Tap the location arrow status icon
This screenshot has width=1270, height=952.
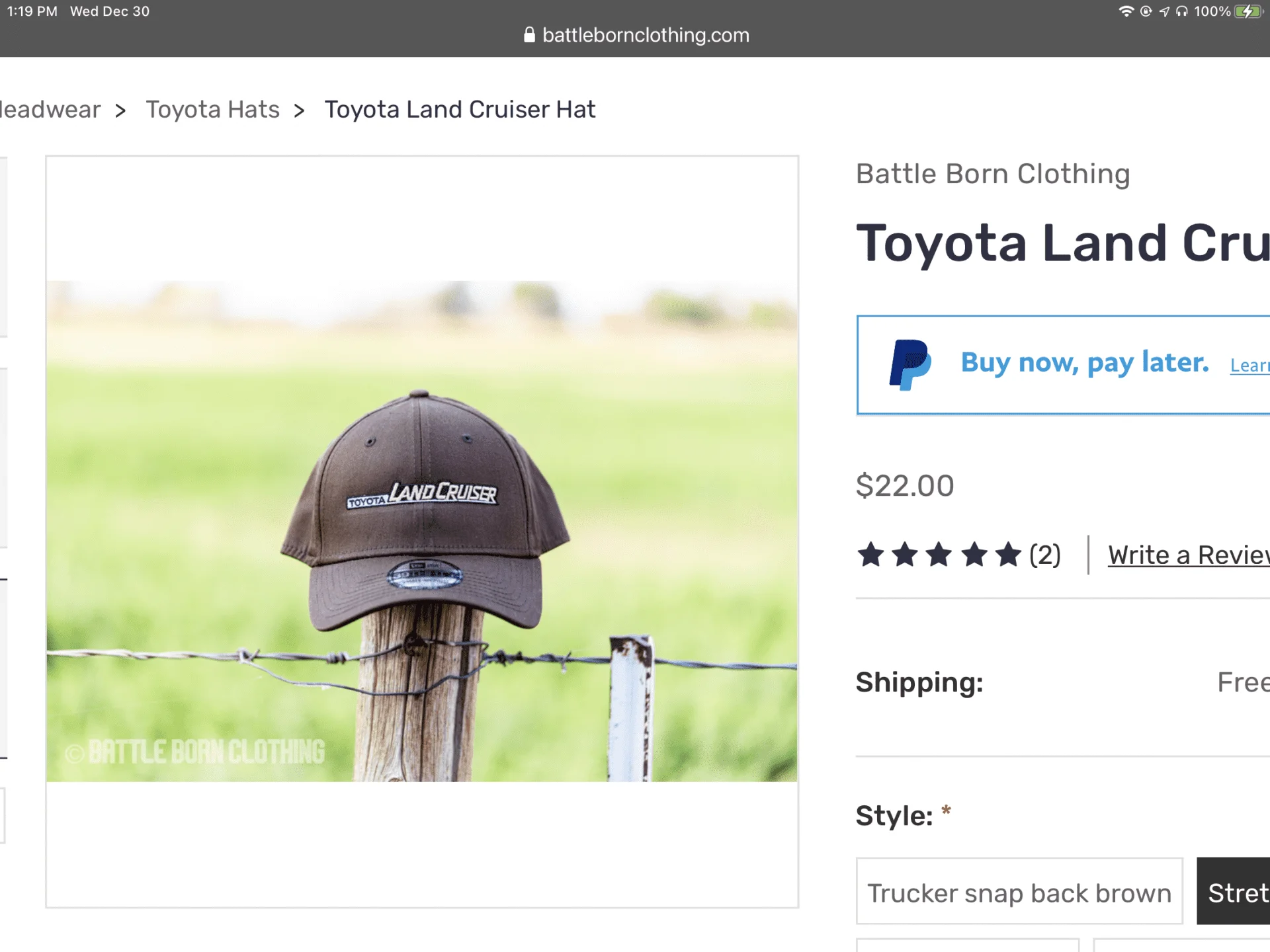coord(1164,11)
